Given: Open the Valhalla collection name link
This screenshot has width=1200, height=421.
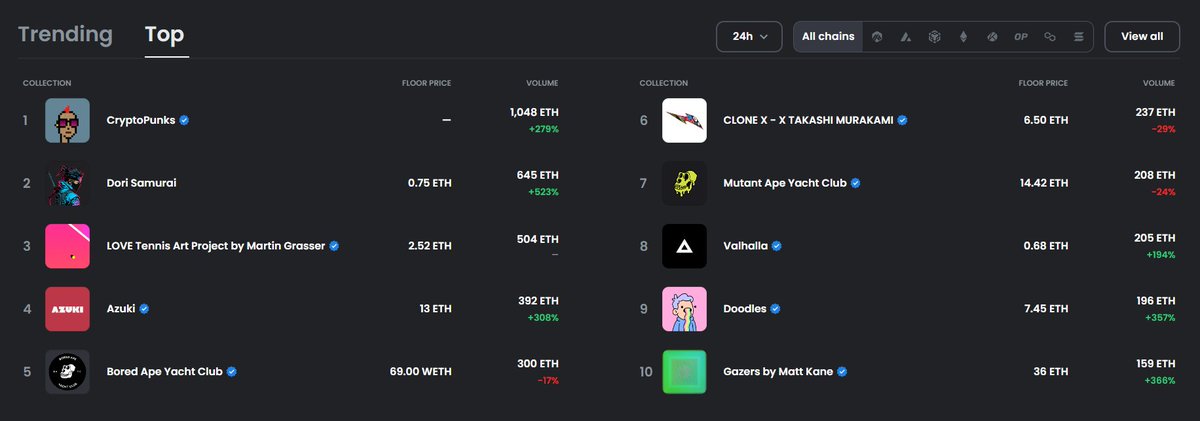Looking at the screenshot, I should (745, 246).
